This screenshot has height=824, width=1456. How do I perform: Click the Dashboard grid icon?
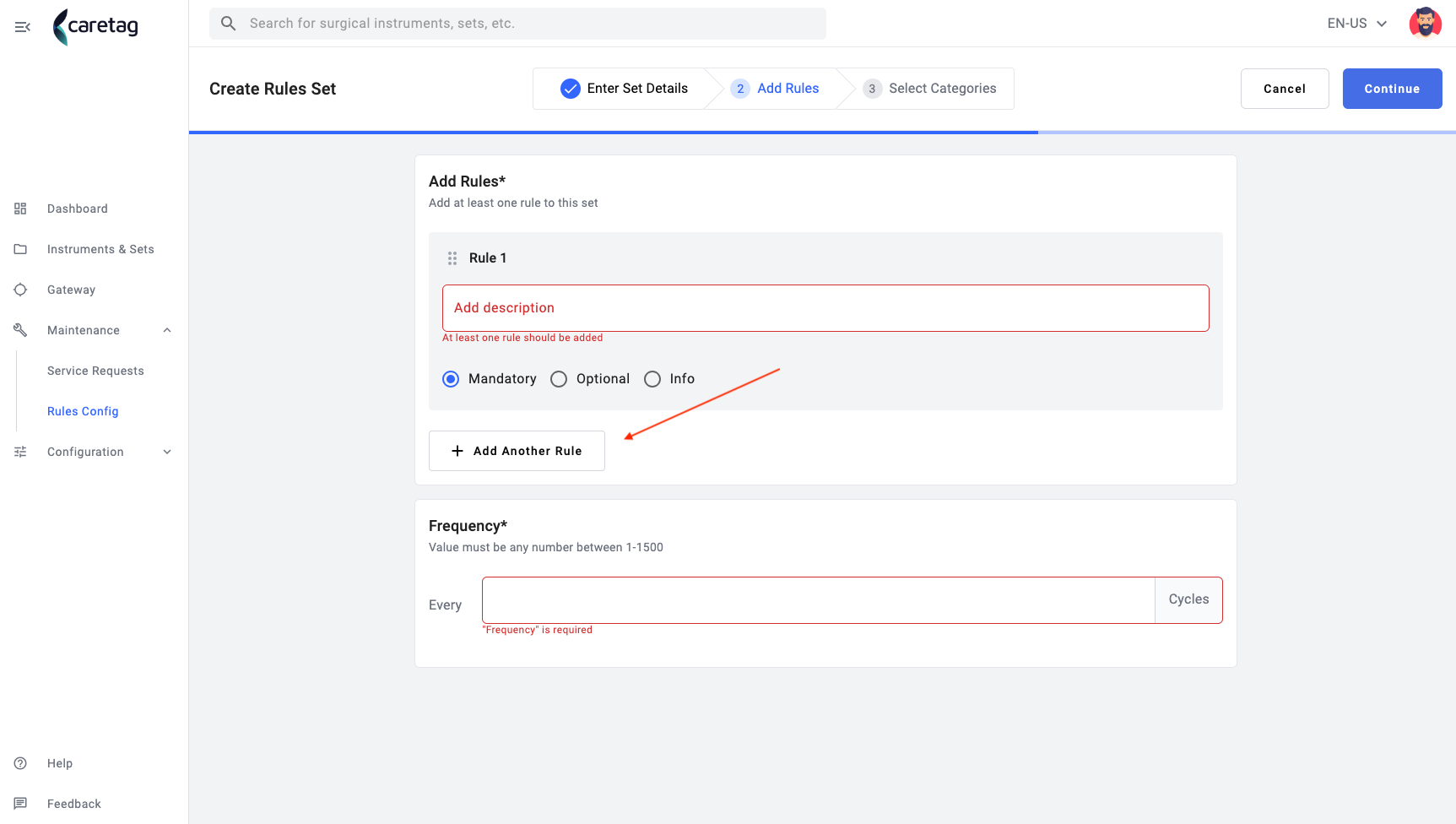point(20,209)
